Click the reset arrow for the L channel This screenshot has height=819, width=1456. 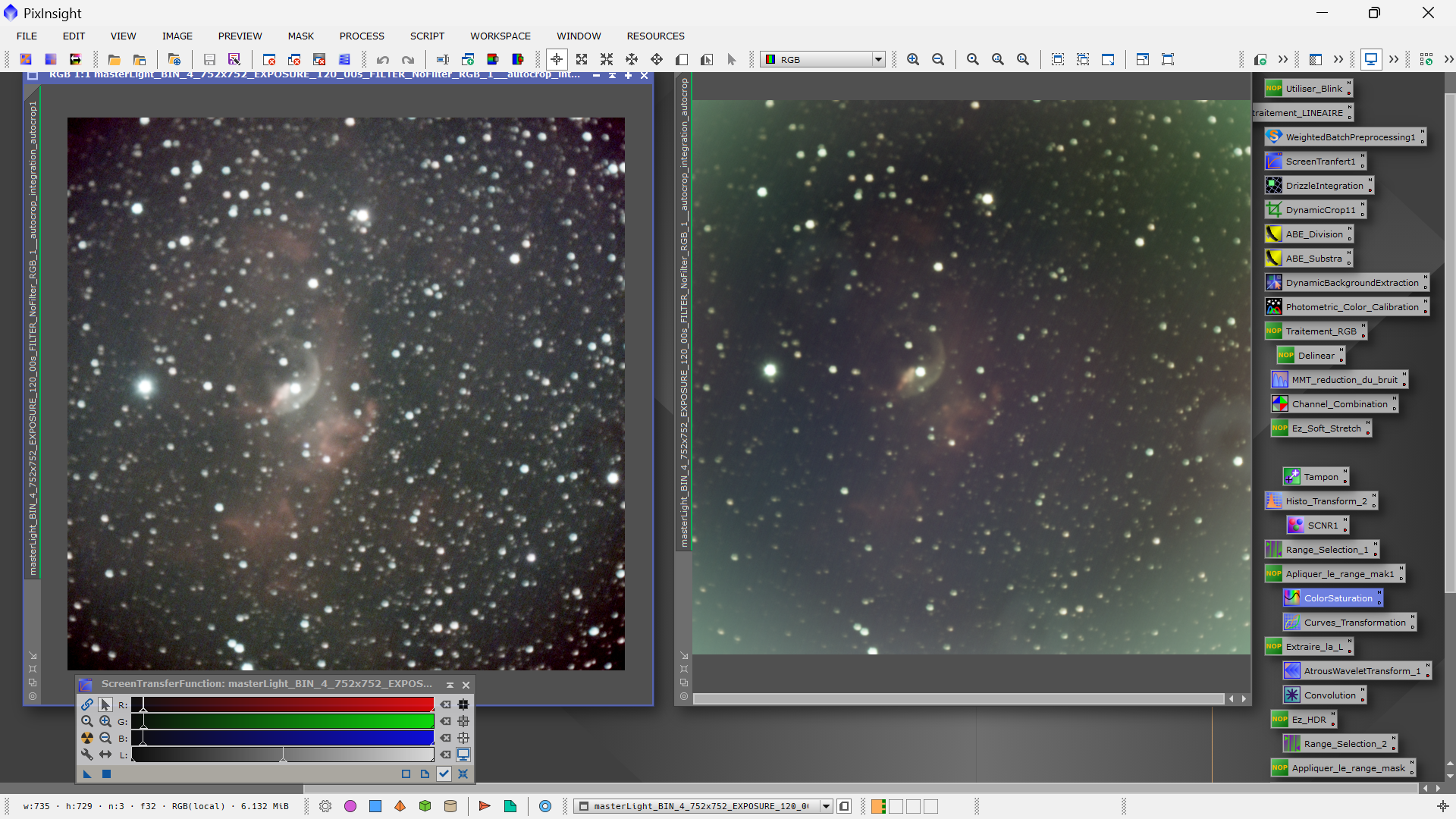click(446, 755)
